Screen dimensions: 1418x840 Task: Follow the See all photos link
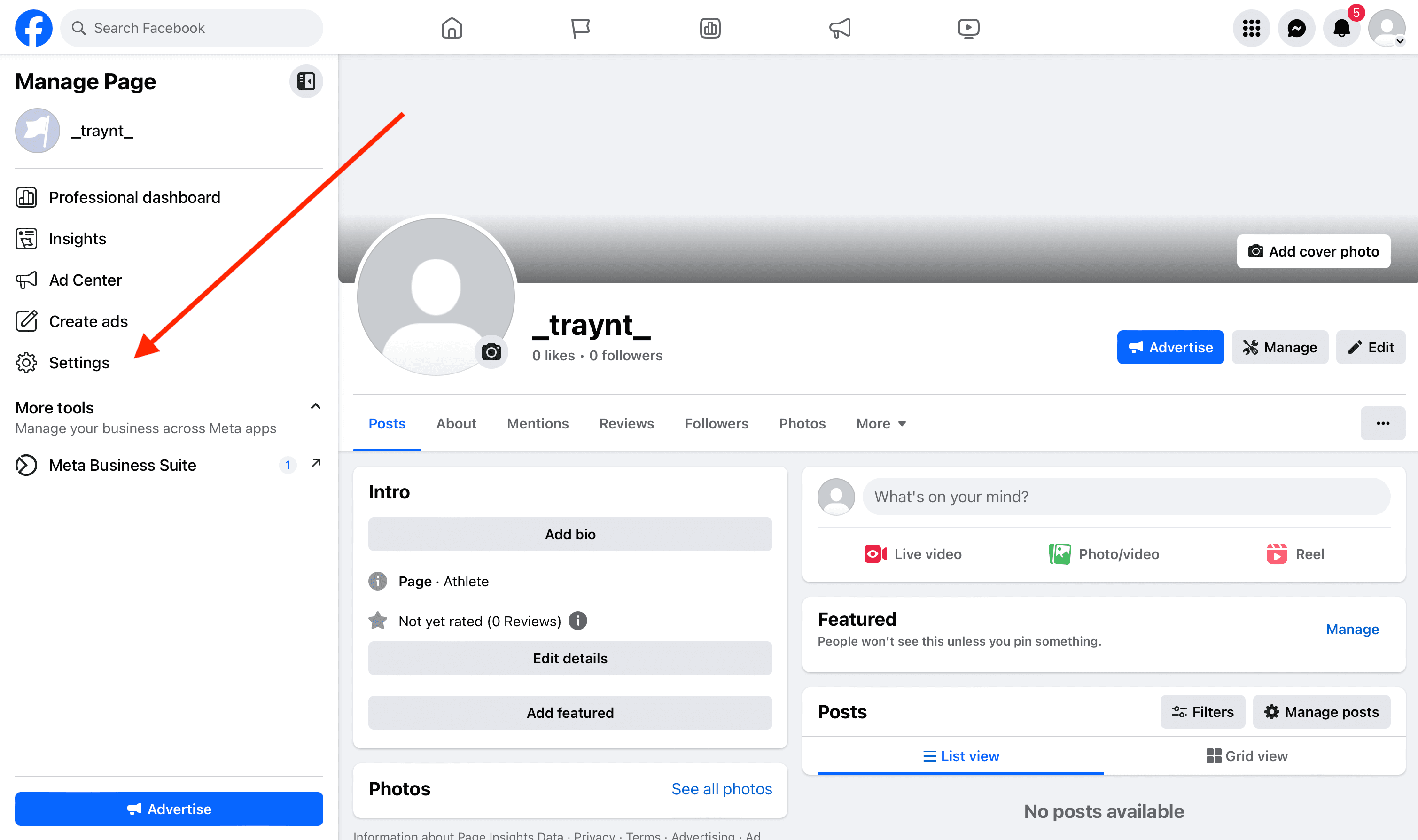pyautogui.click(x=721, y=788)
